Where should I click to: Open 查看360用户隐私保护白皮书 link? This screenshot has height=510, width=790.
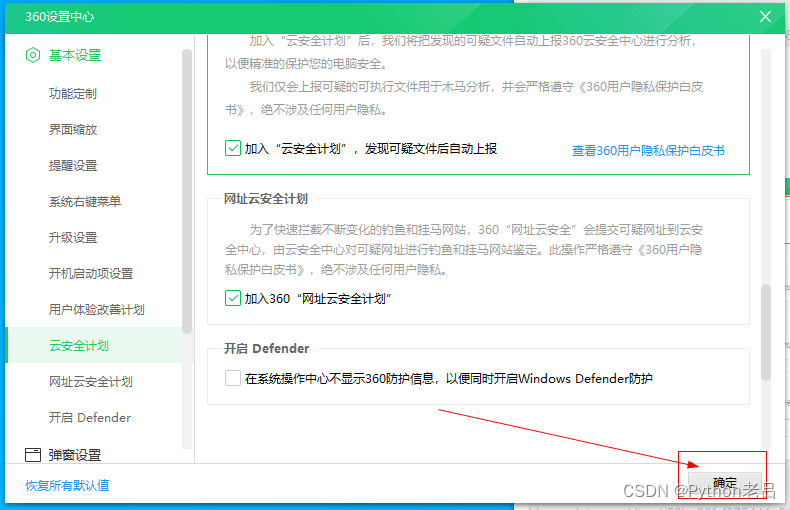648,151
